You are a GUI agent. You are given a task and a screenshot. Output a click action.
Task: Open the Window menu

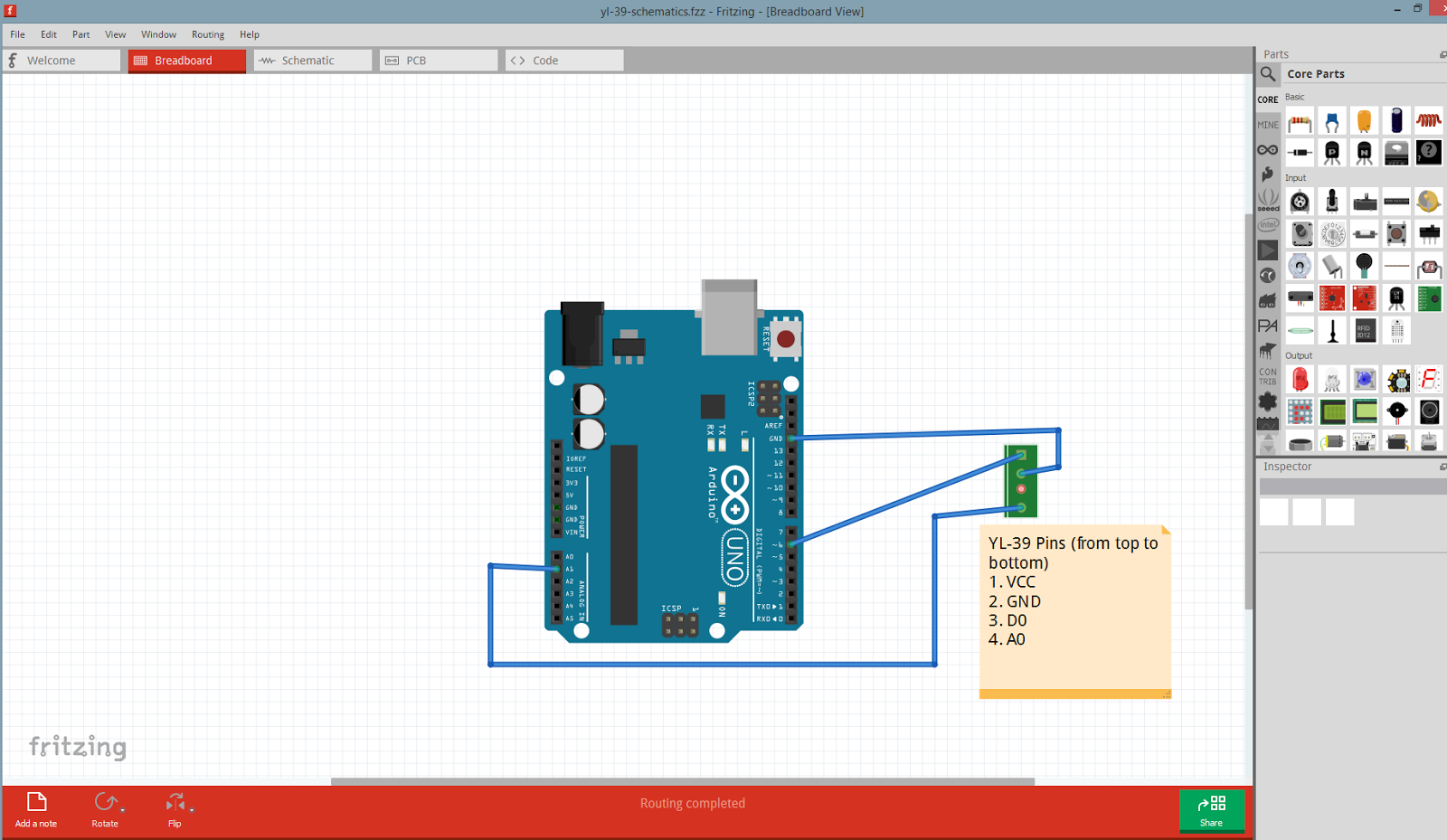click(158, 34)
